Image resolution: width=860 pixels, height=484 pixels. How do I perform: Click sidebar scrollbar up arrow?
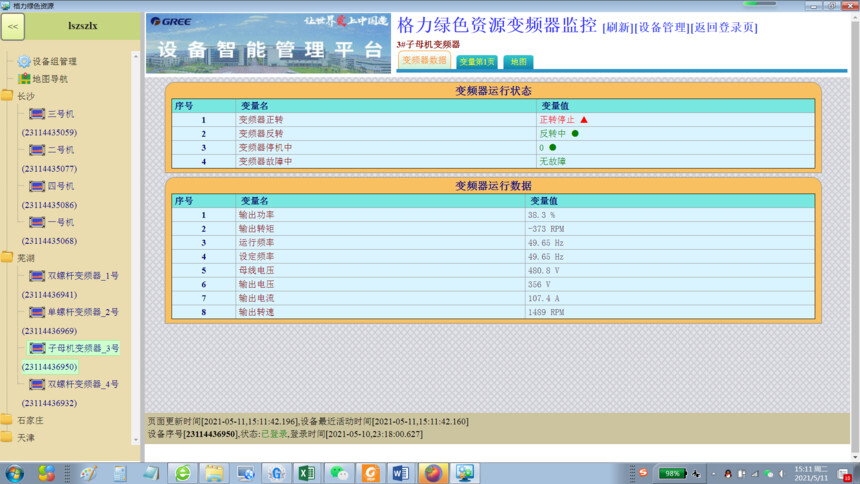pos(135,57)
